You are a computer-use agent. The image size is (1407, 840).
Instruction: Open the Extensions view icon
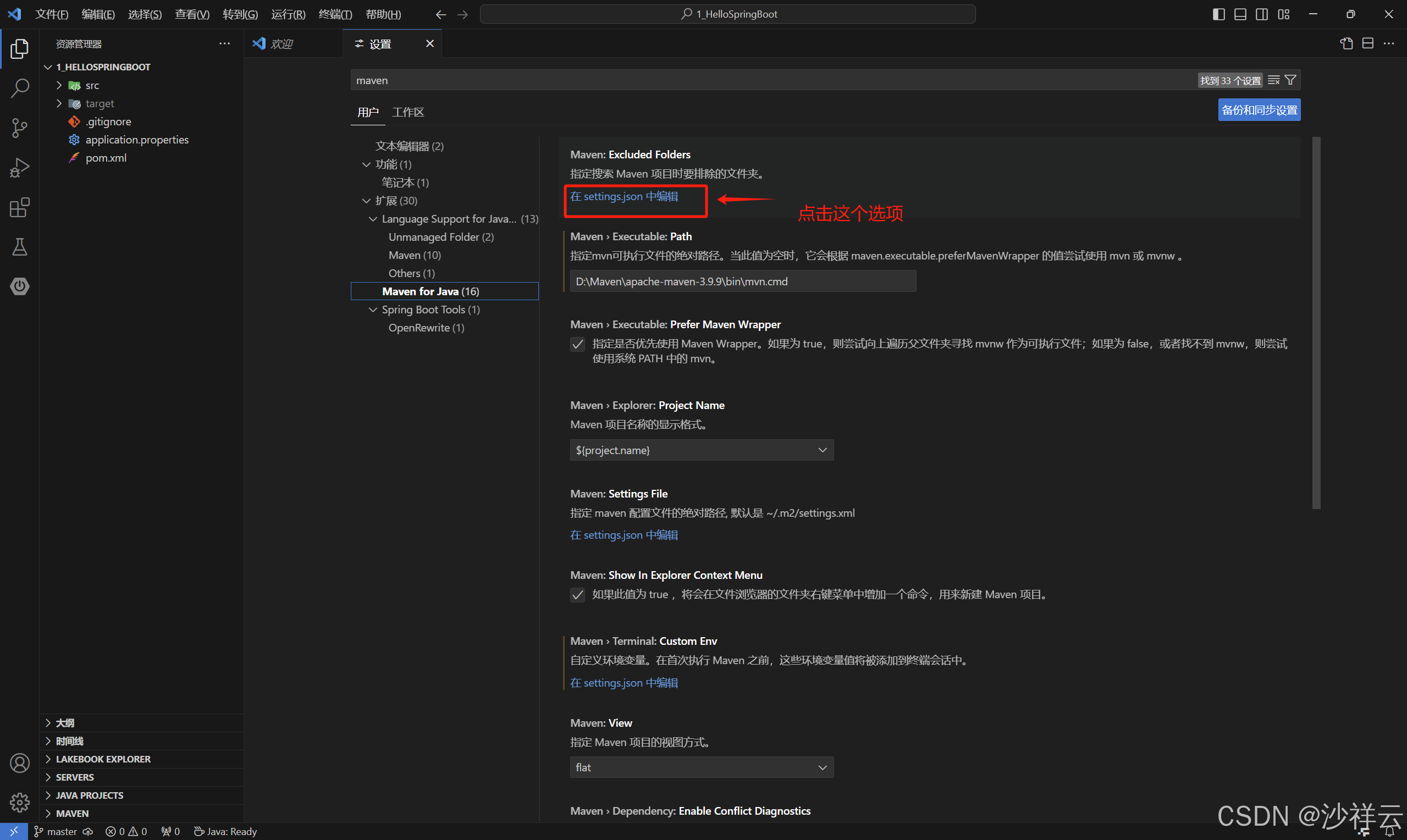coord(19,207)
